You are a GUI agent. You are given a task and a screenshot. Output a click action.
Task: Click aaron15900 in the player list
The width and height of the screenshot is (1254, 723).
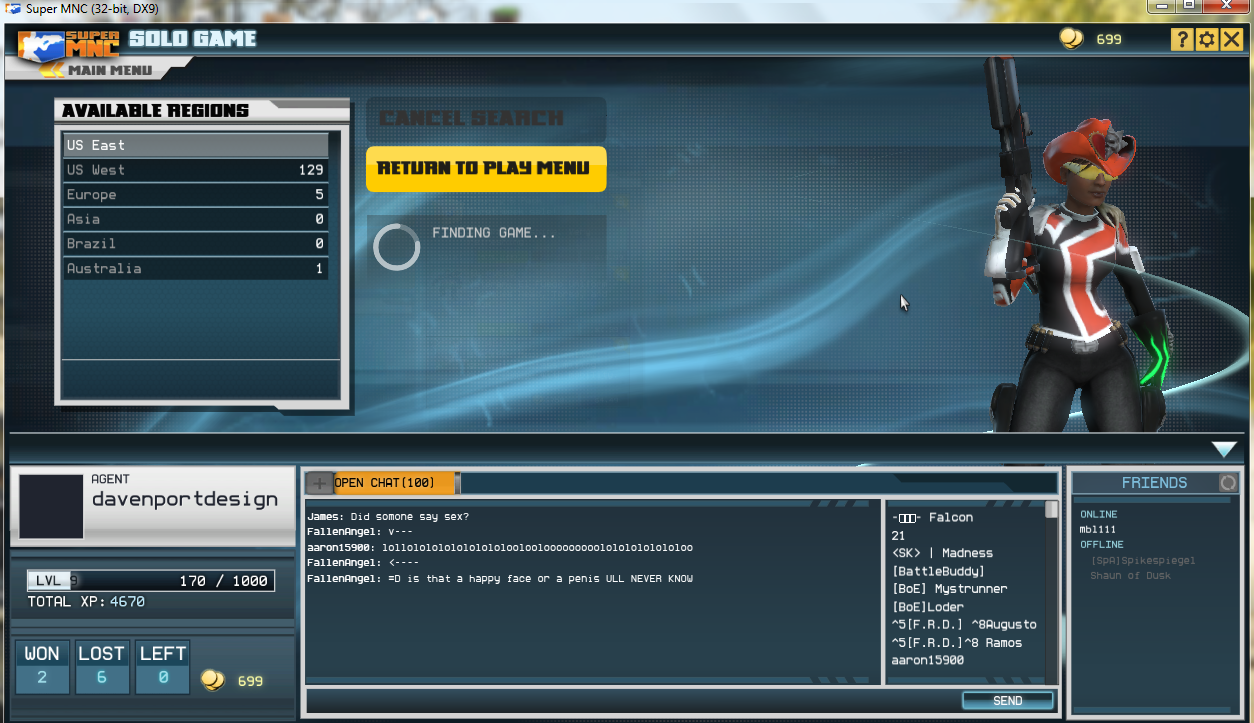(x=928, y=660)
